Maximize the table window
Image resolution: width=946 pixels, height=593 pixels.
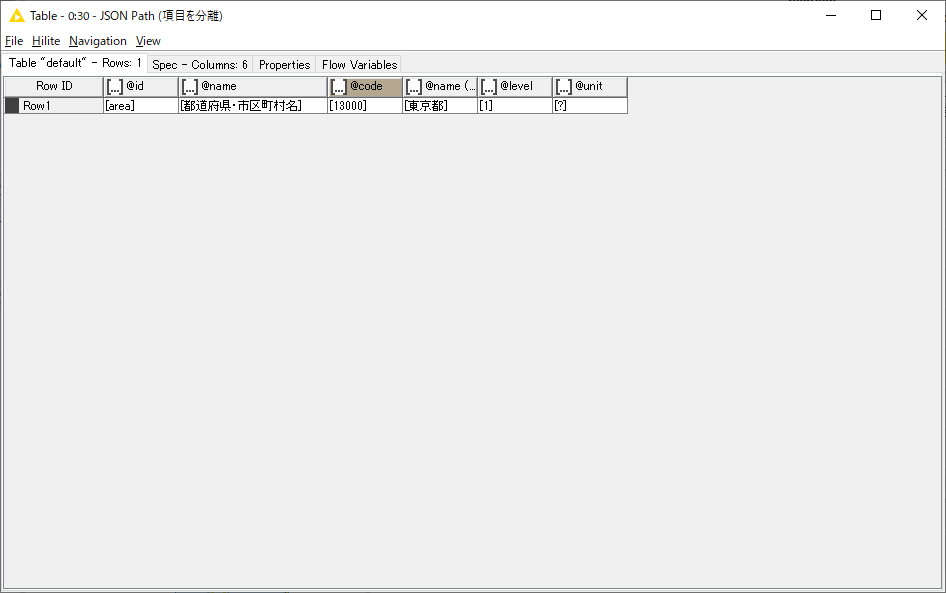click(876, 16)
